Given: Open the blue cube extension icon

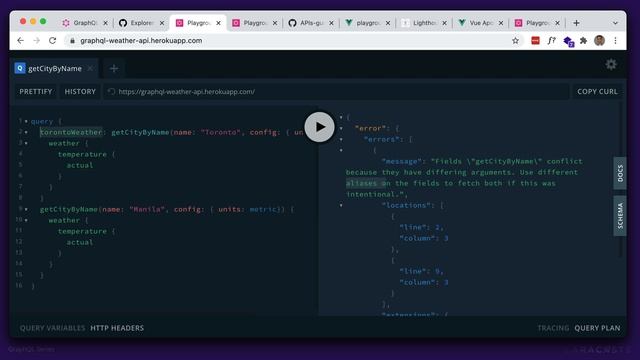Looking at the screenshot, I should point(568,41).
